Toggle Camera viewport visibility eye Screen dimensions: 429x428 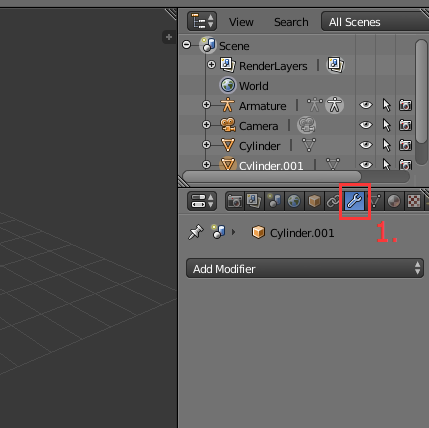(x=366, y=125)
